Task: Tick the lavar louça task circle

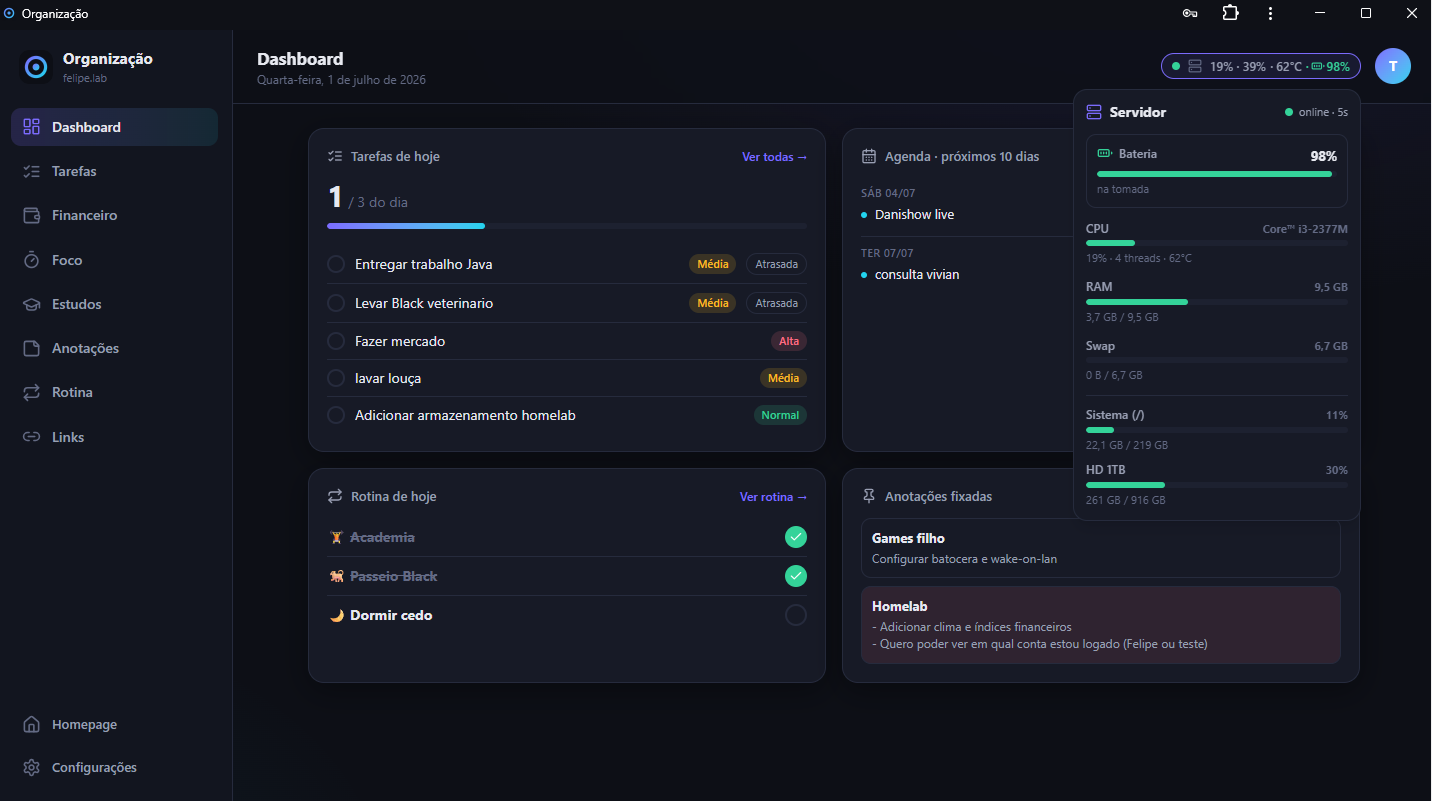Action: 336,378
